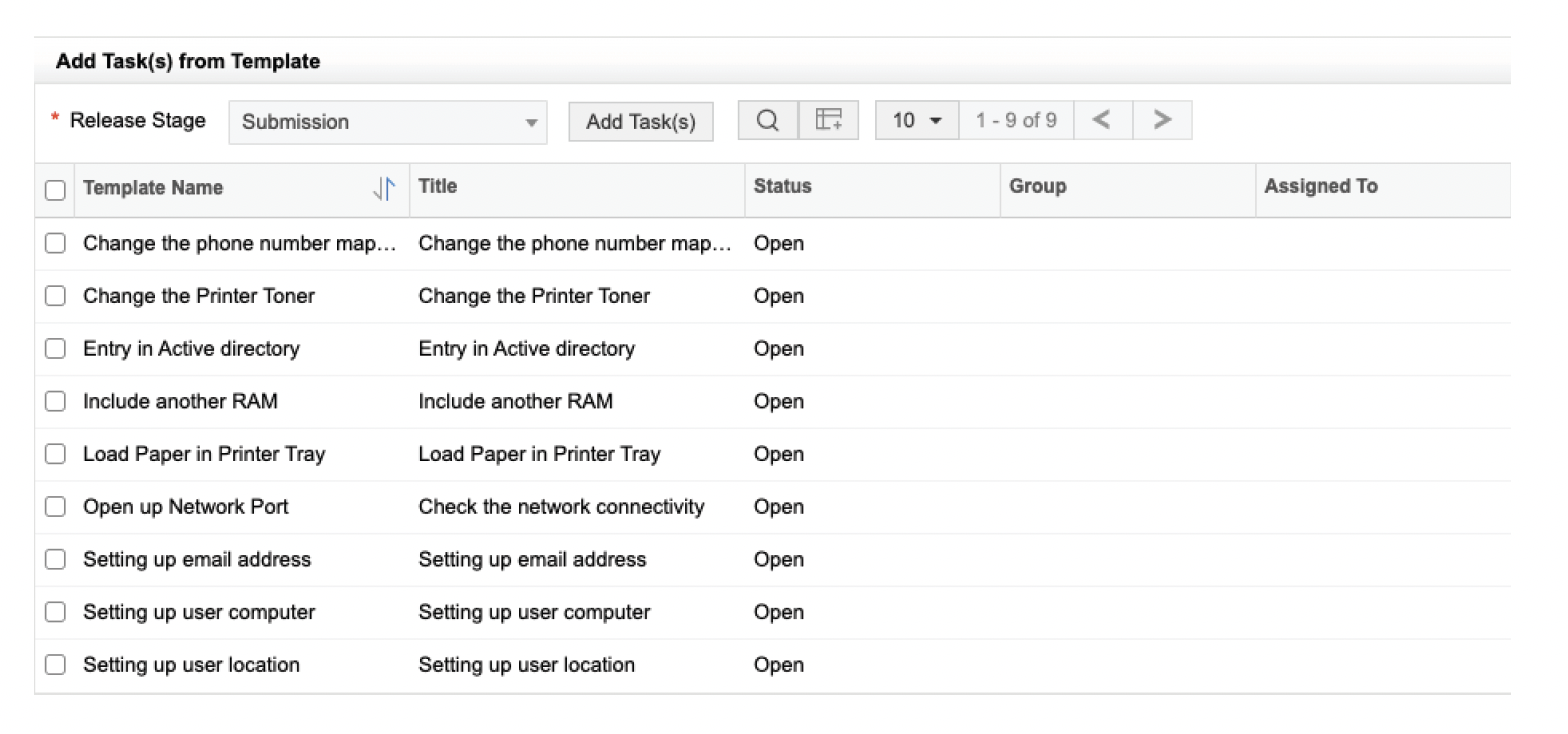Screen dimensions: 1568x734
Task: Go to the previous page arrow
Action: coord(1102,121)
